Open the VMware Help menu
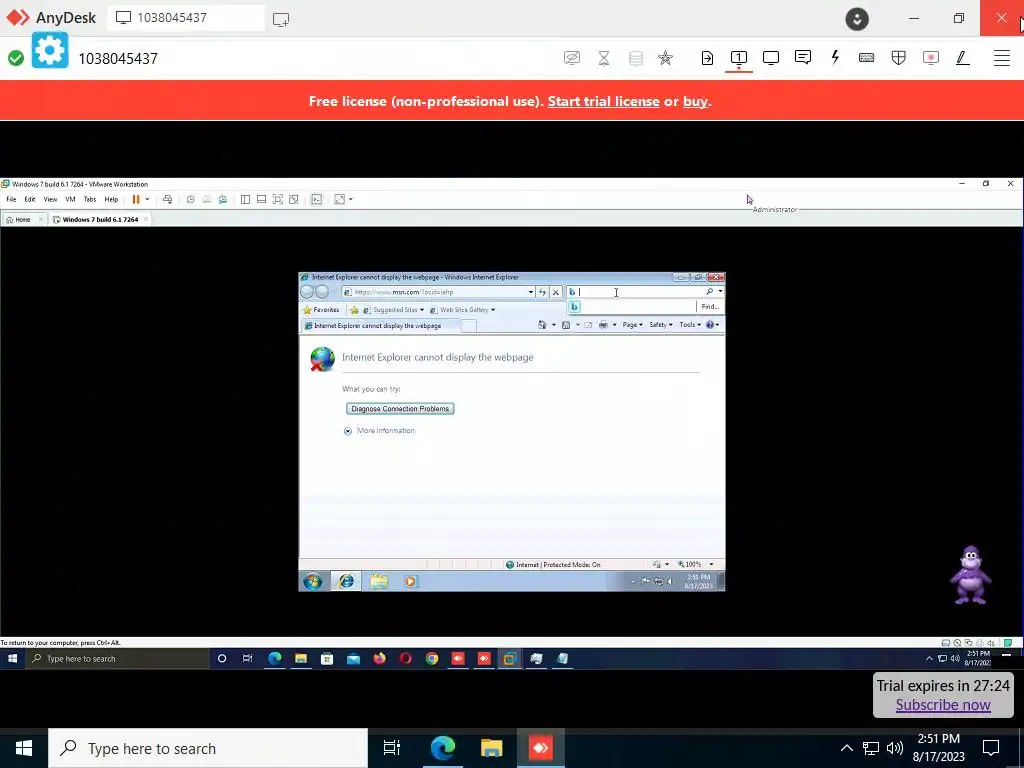The height and width of the screenshot is (768, 1024). [x=111, y=199]
